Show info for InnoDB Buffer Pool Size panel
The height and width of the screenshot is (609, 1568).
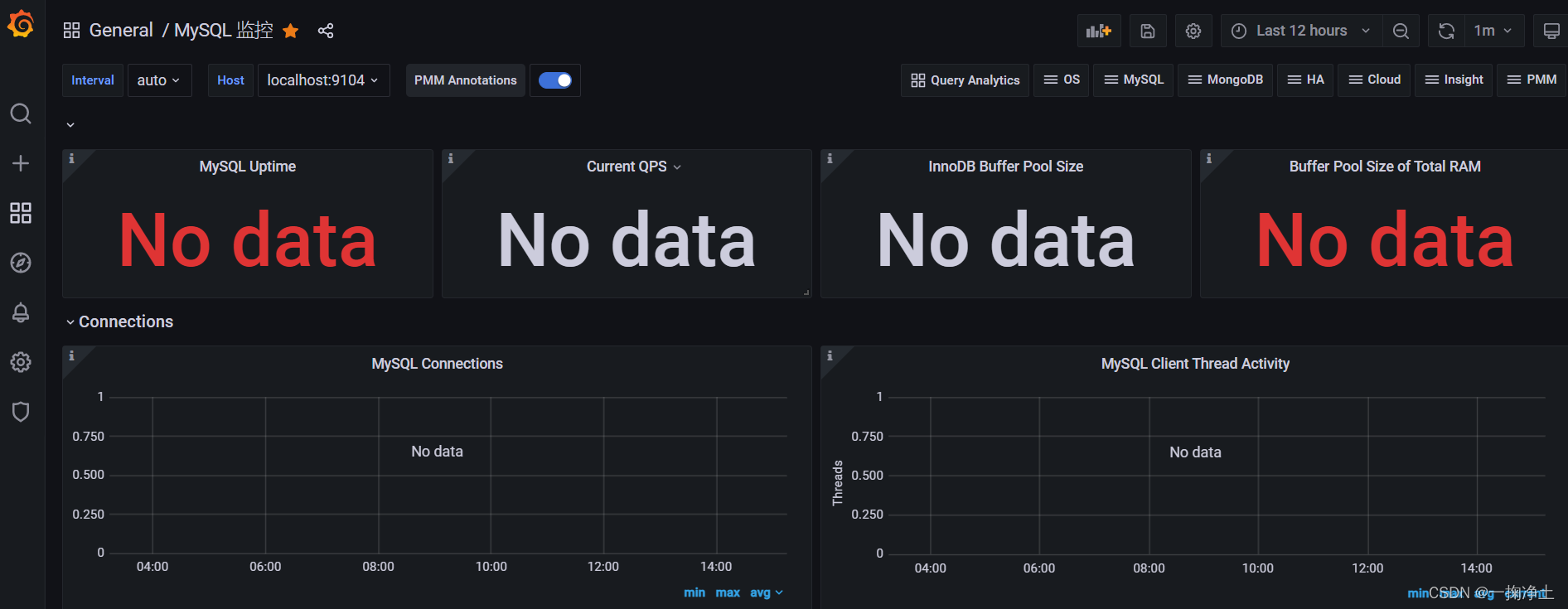[x=830, y=158]
